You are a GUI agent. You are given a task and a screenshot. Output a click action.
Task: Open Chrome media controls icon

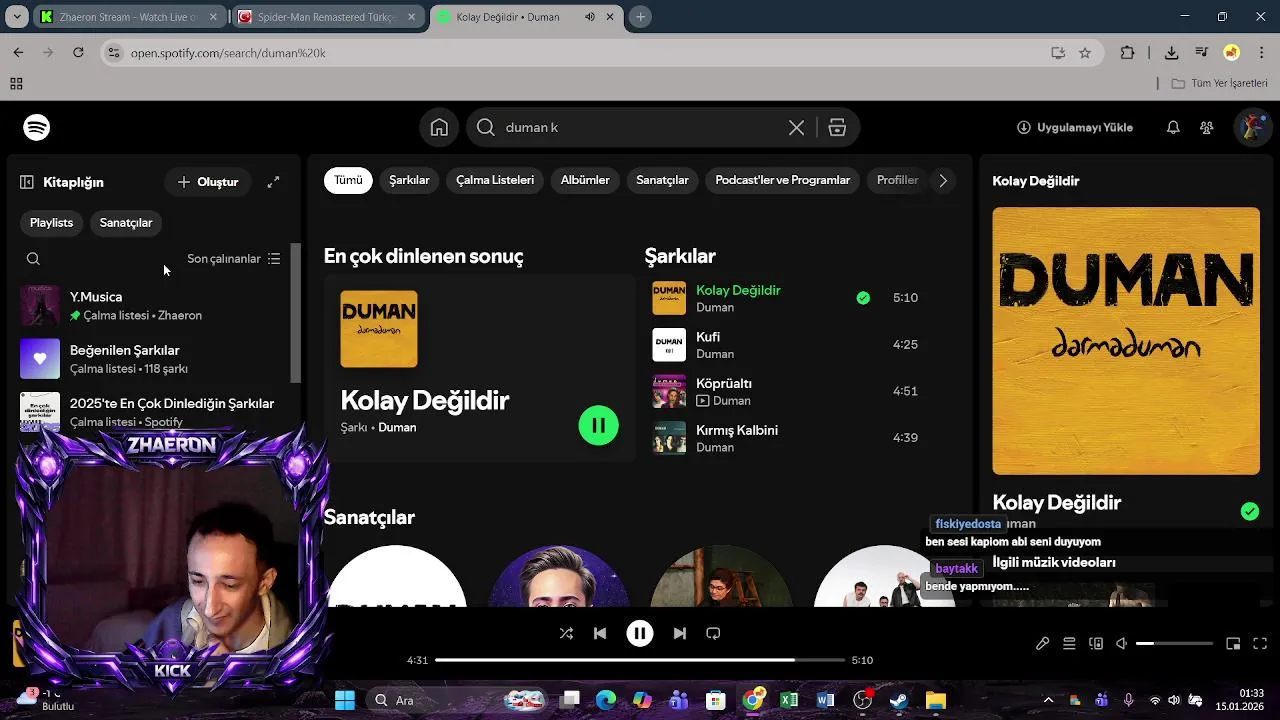(x=1201, y=53)
